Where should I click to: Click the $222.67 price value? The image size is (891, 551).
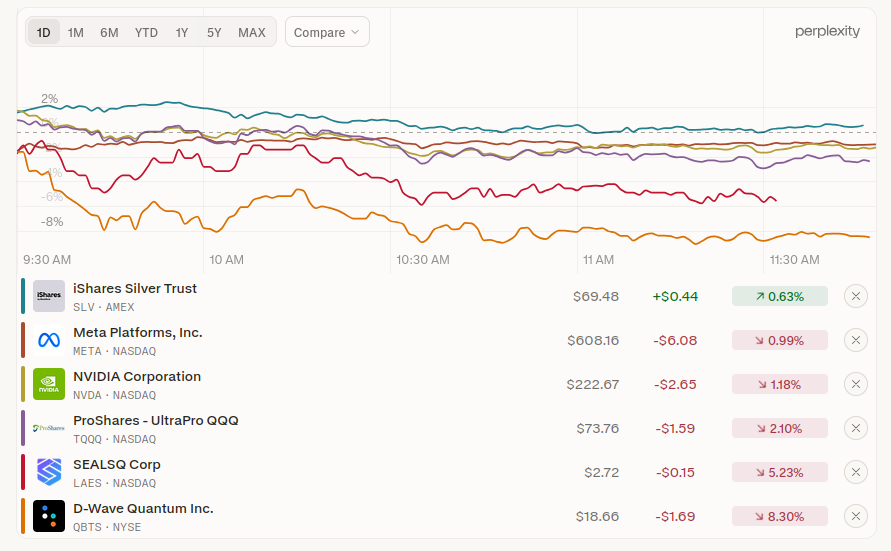pyautogui.click(x=593, y=385)
